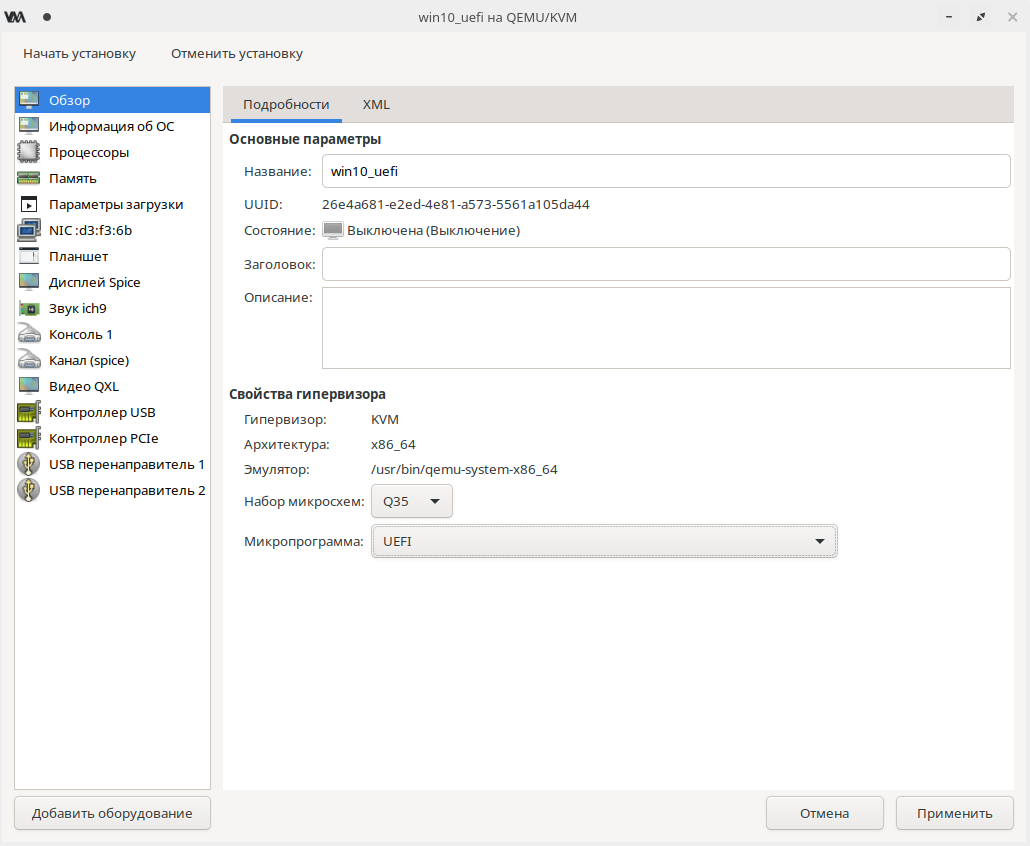Click the Звук ich9 sound card icon

tap(29, 308)
